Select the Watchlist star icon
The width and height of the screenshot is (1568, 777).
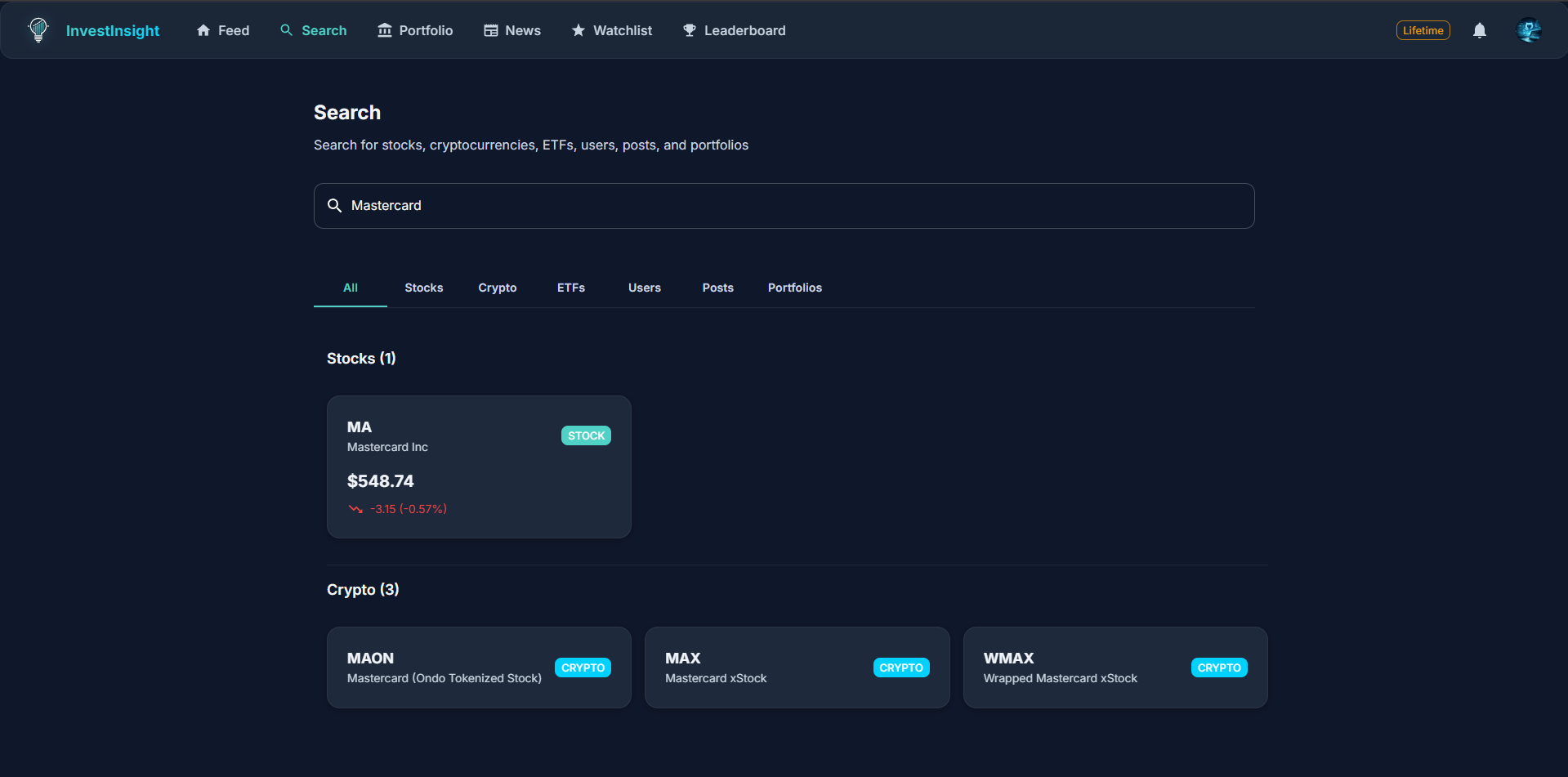tap(579, 29)
